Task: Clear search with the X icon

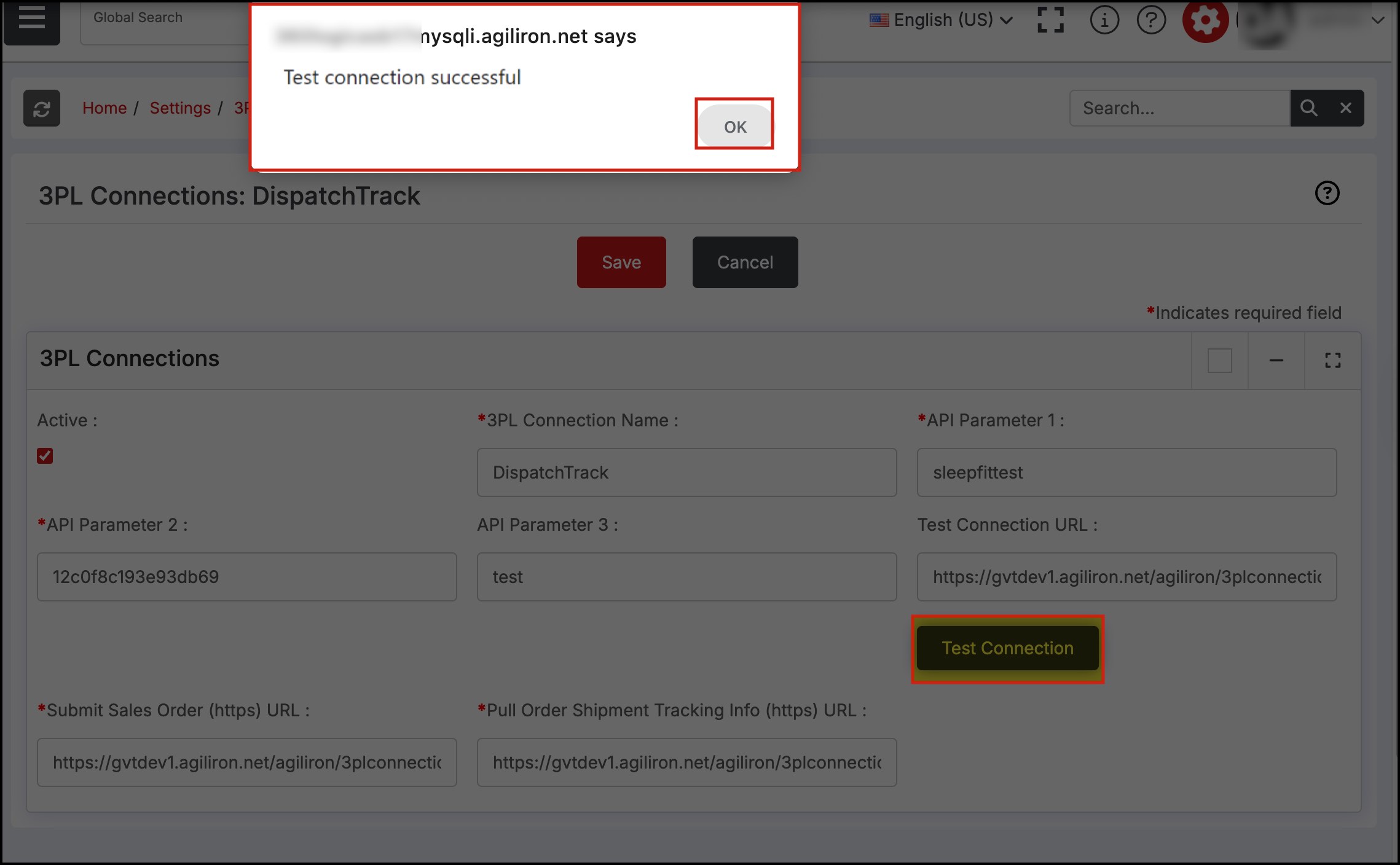Action: tap(1345, 108)
